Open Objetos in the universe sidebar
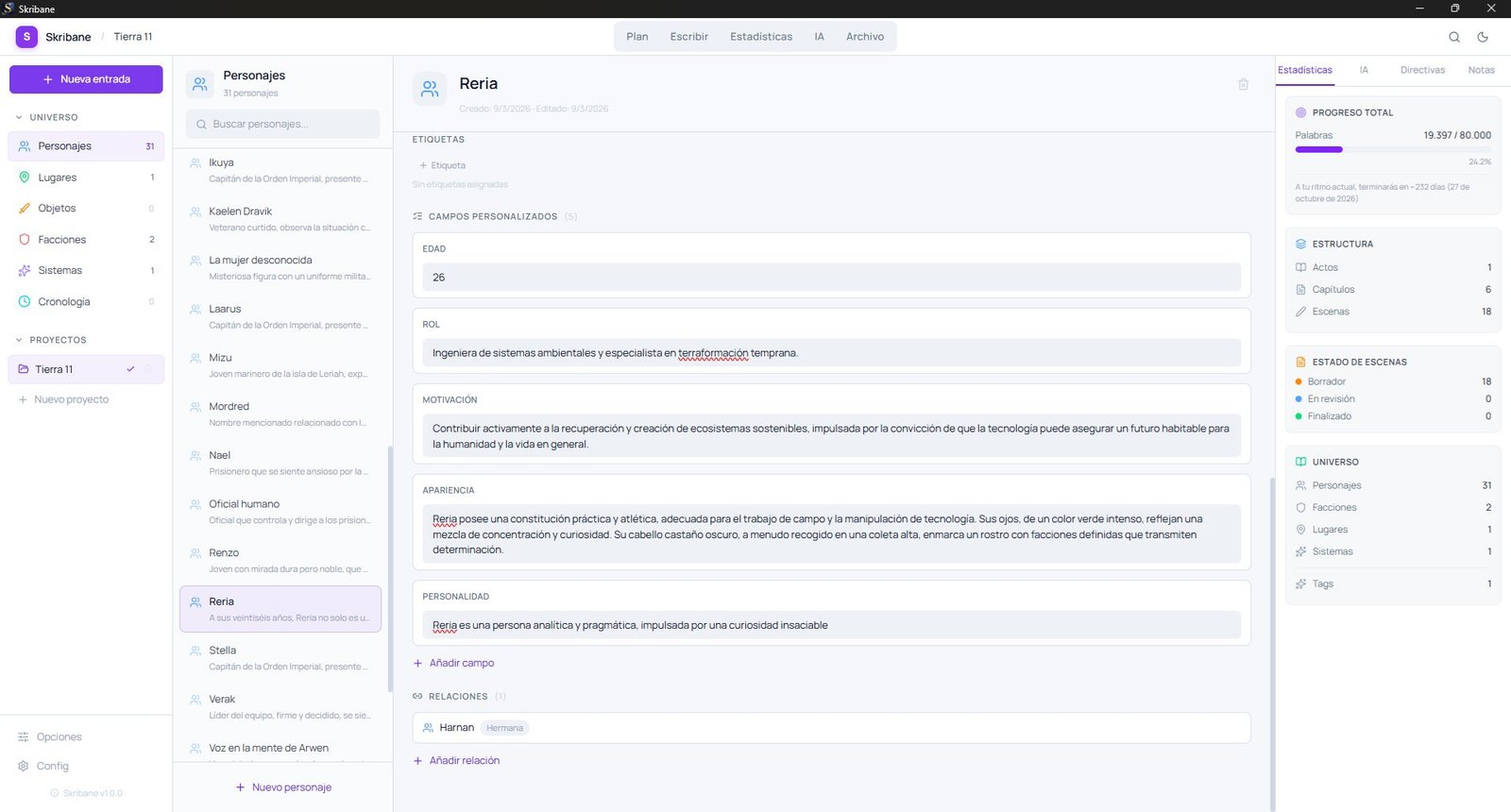The width and height of the screenshot is (1511, 812). click(x=57, y=209)
